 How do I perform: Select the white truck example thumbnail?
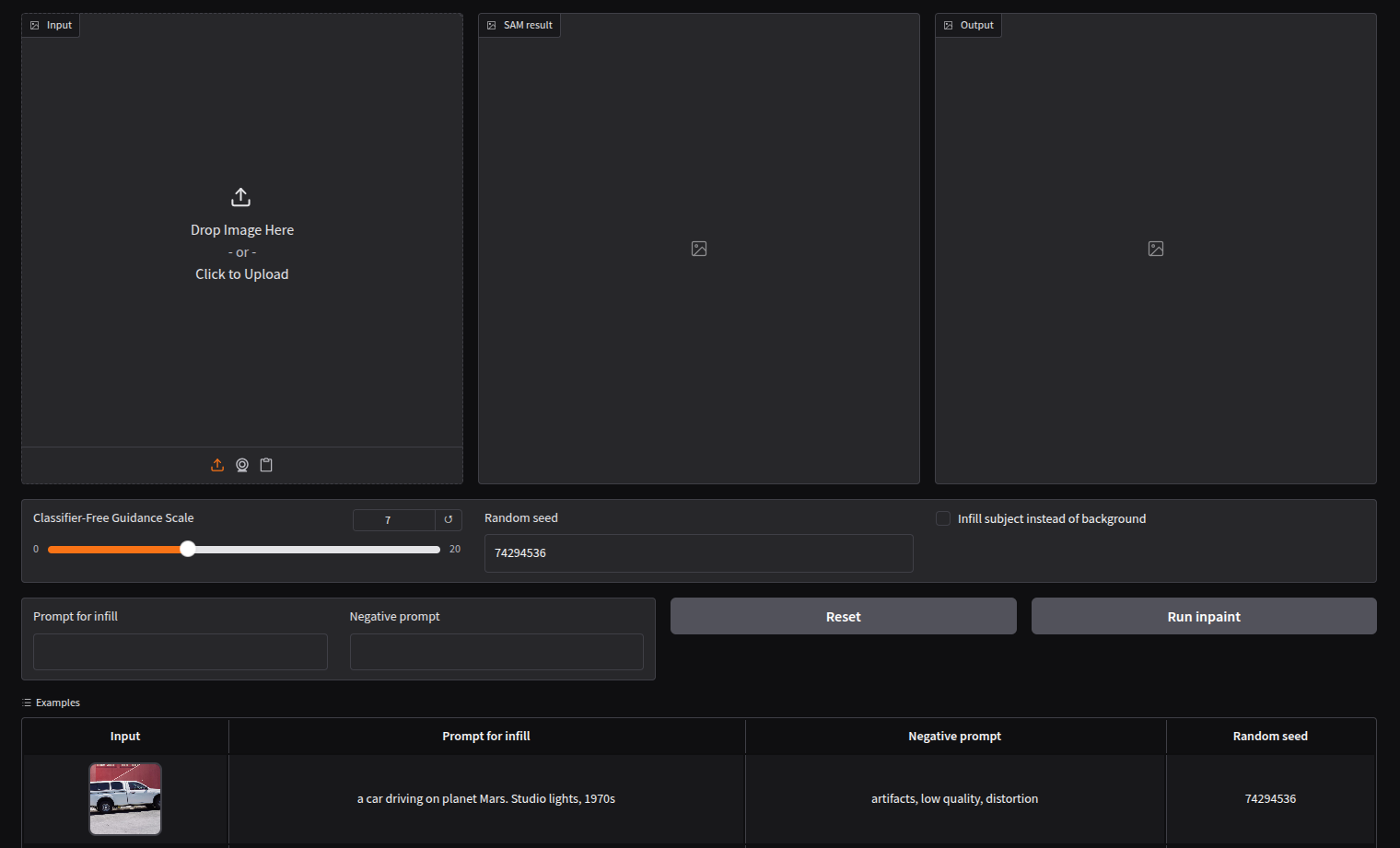124,798
